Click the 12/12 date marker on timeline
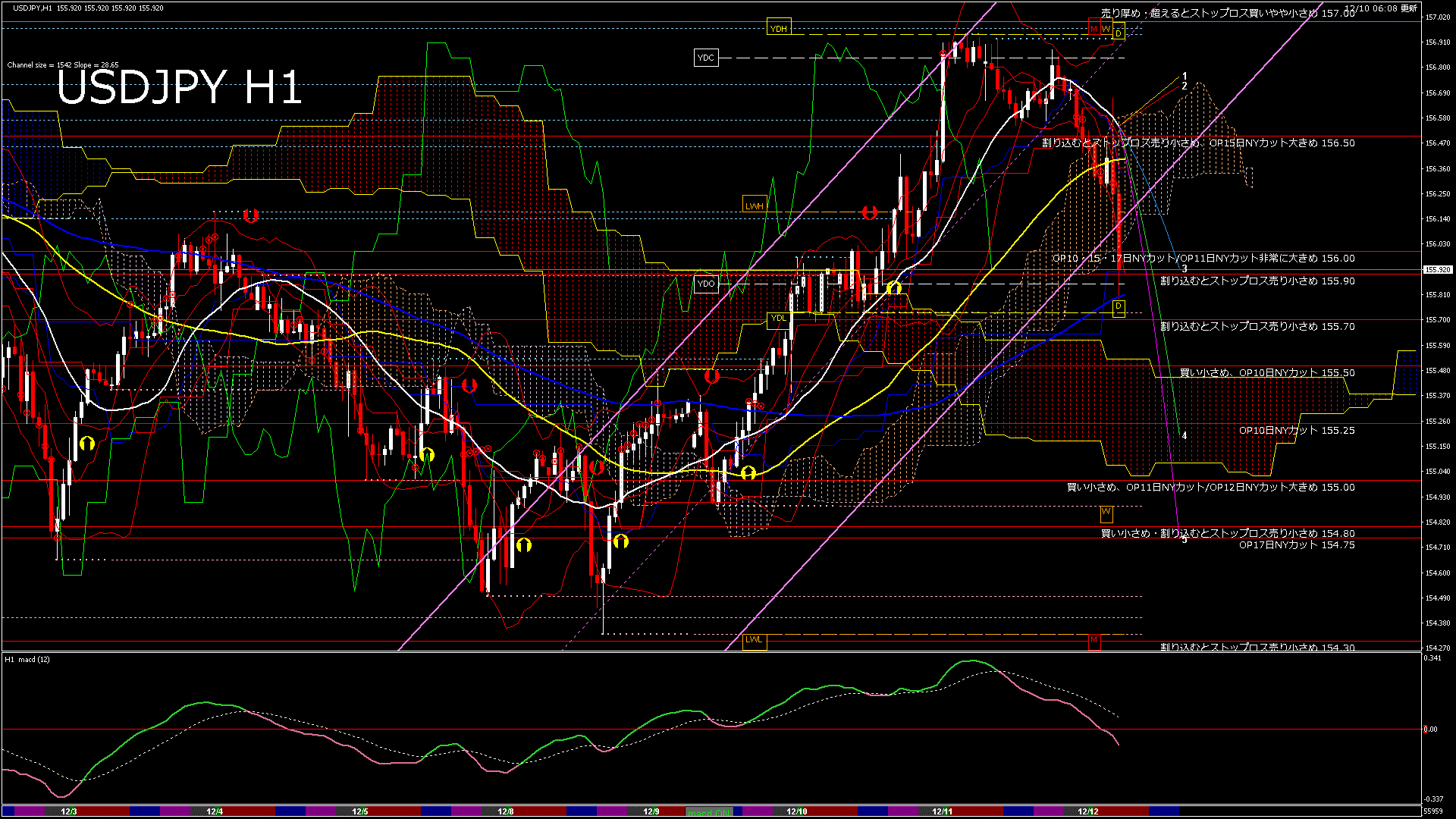The width and height of the screenshot is (1456, 819). [1087, 811]
